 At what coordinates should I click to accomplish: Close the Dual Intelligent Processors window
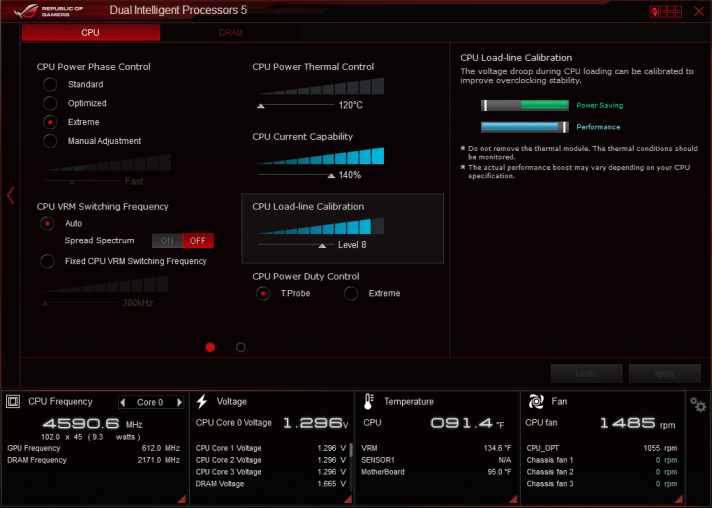tap(699, 11)
